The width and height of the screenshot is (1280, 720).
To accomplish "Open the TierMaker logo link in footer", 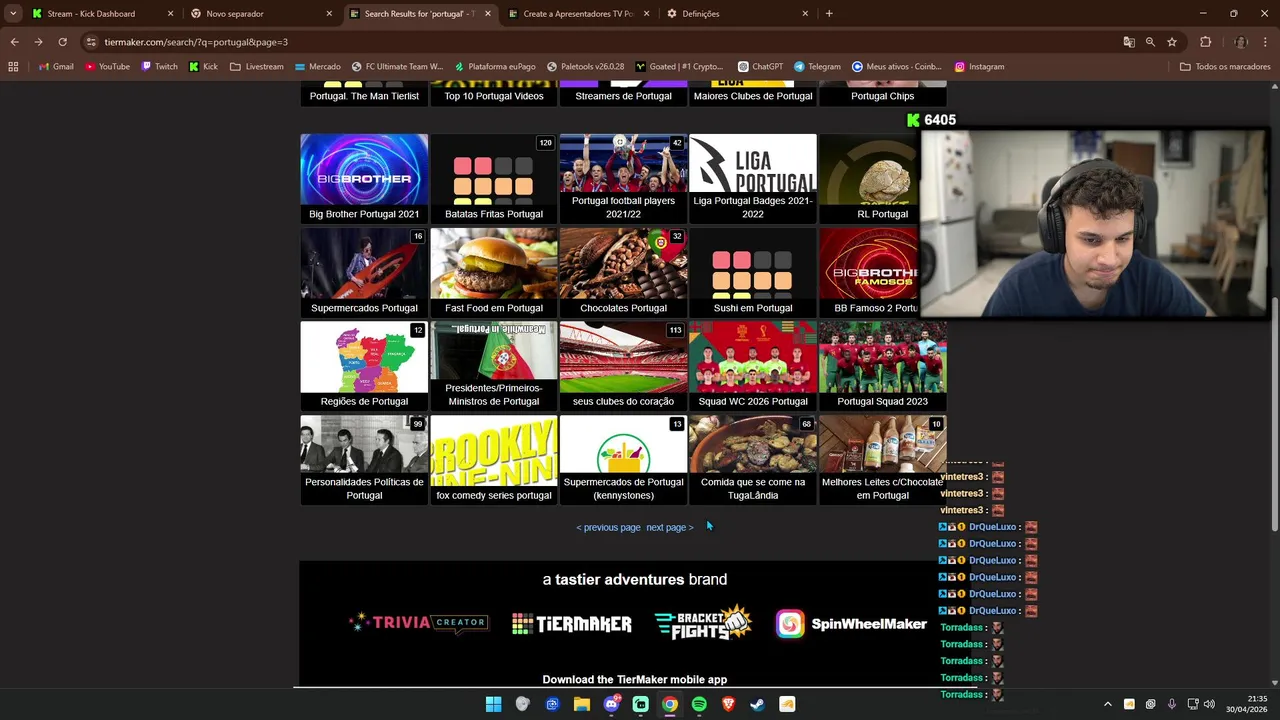I will tap(571, 623).
